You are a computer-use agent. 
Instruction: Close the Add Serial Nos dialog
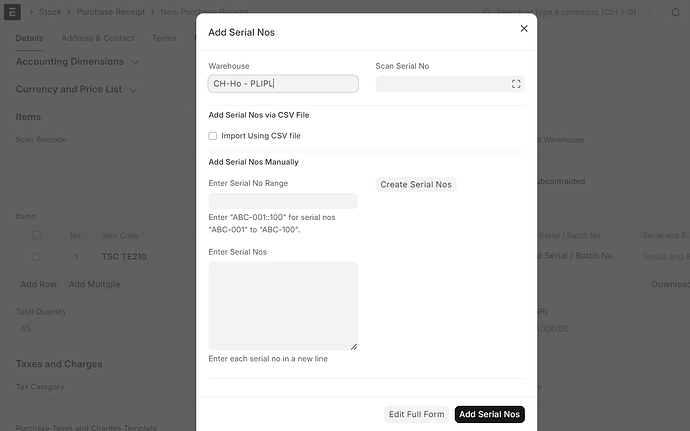[524, 29]
